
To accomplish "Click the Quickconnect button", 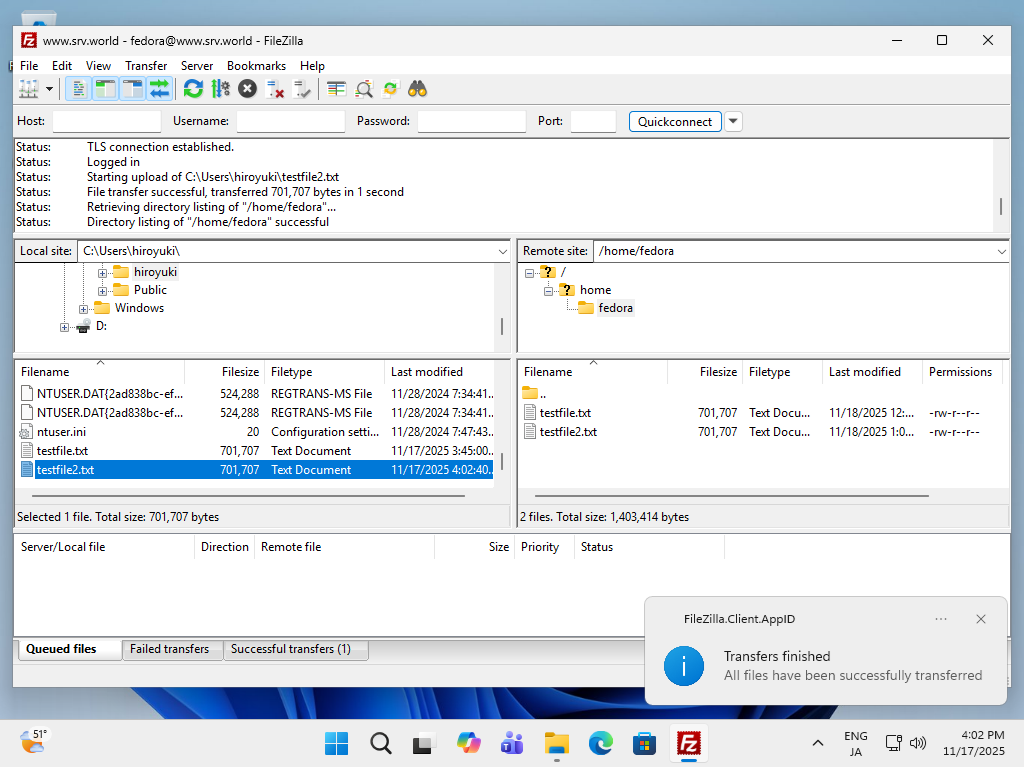I will tap(676, 121).
